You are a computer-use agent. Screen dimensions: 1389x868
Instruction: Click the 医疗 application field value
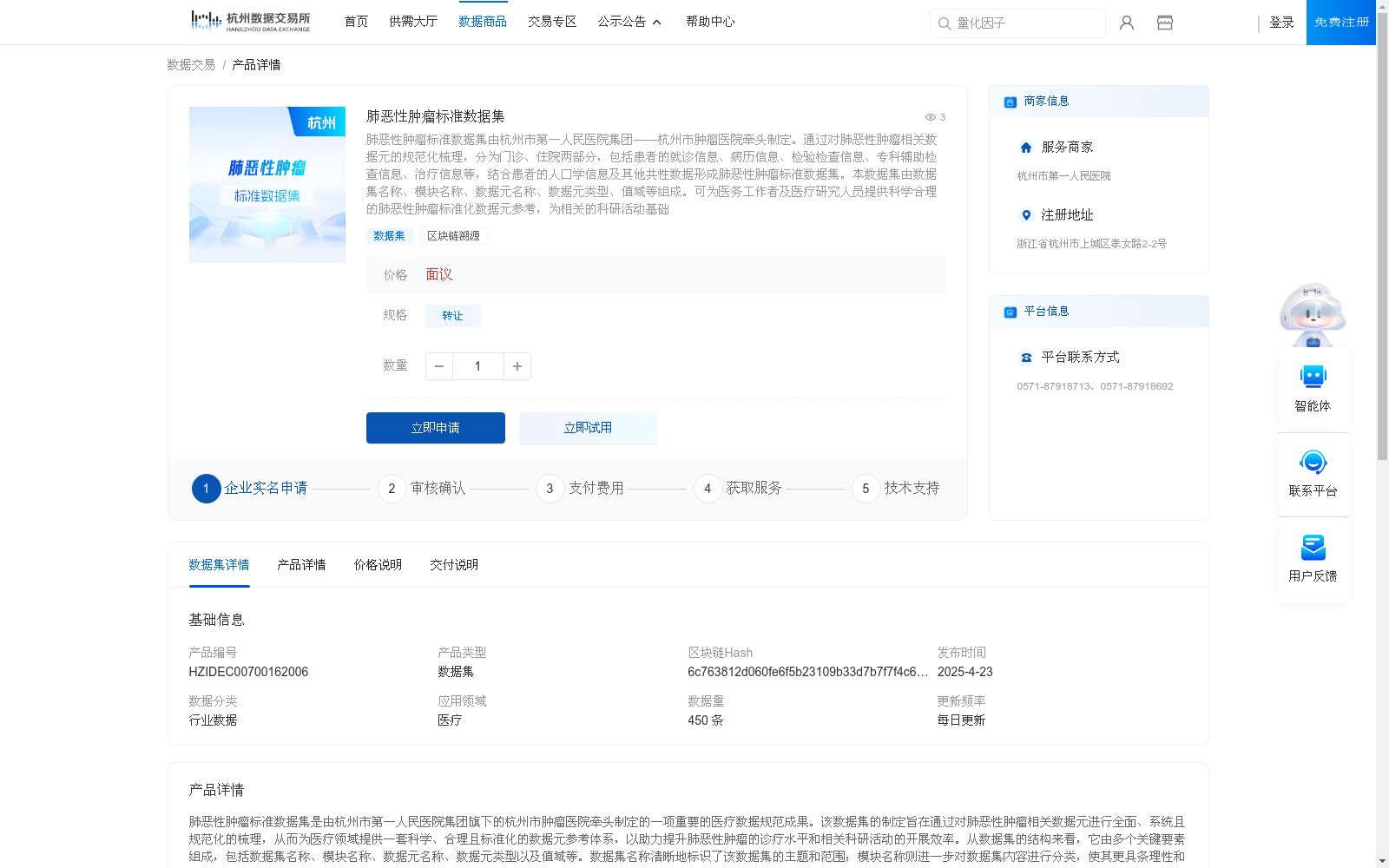click(450, 720)
